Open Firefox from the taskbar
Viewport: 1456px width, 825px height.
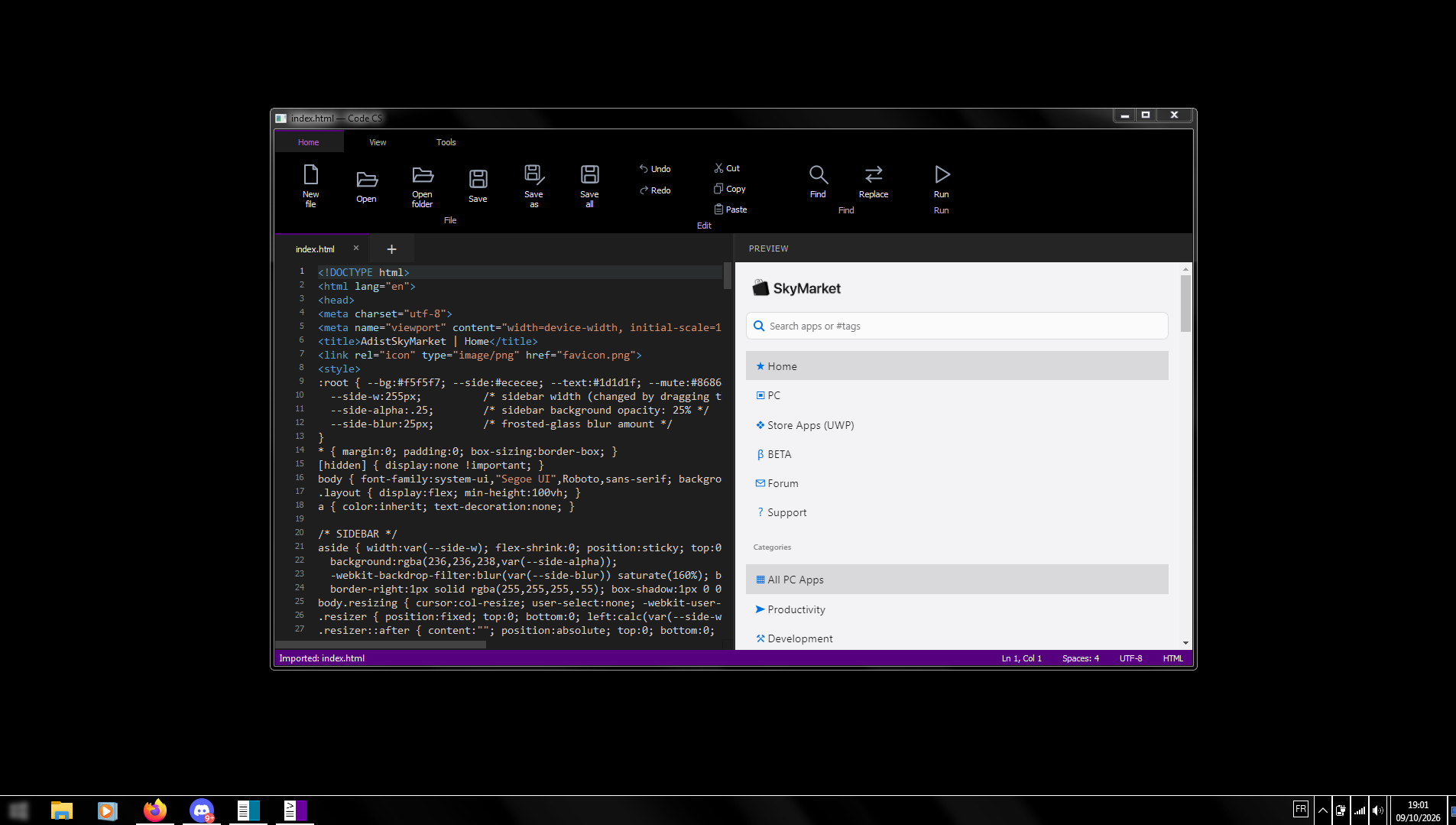[x=155, y=810]
